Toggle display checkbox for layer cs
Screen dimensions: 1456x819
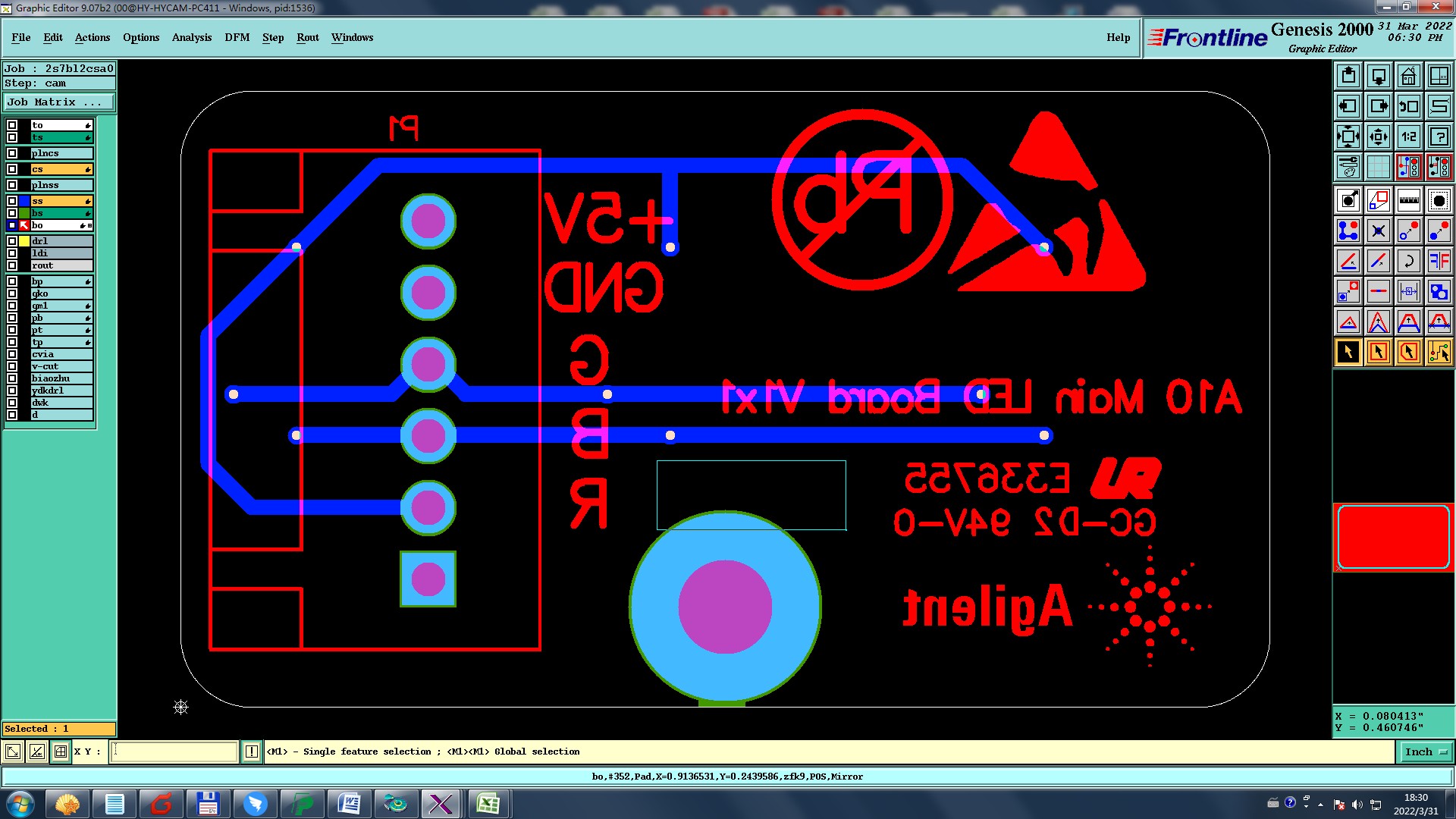point(12,169)
